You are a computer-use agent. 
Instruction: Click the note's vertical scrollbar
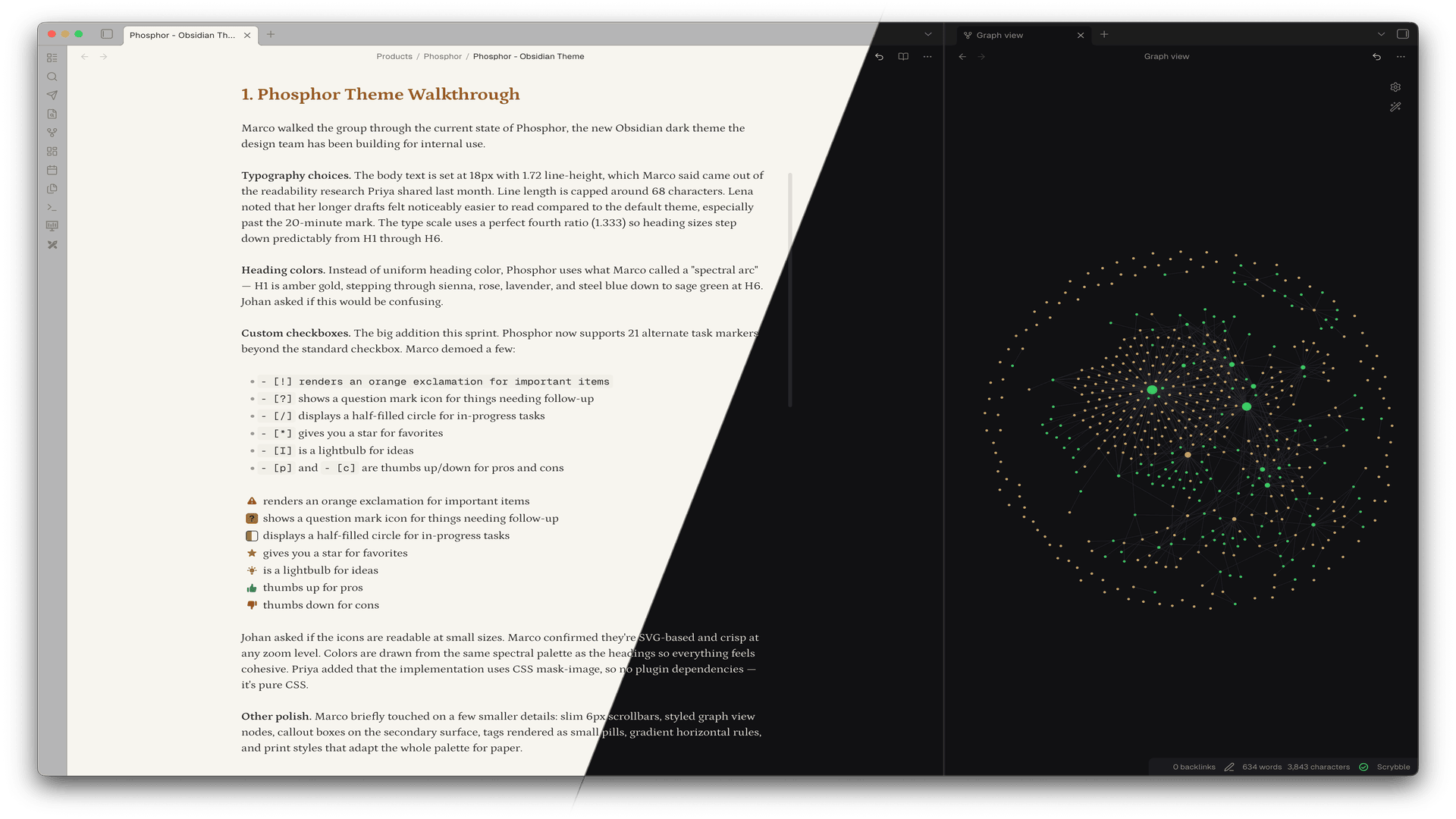[x=790, y=290]
